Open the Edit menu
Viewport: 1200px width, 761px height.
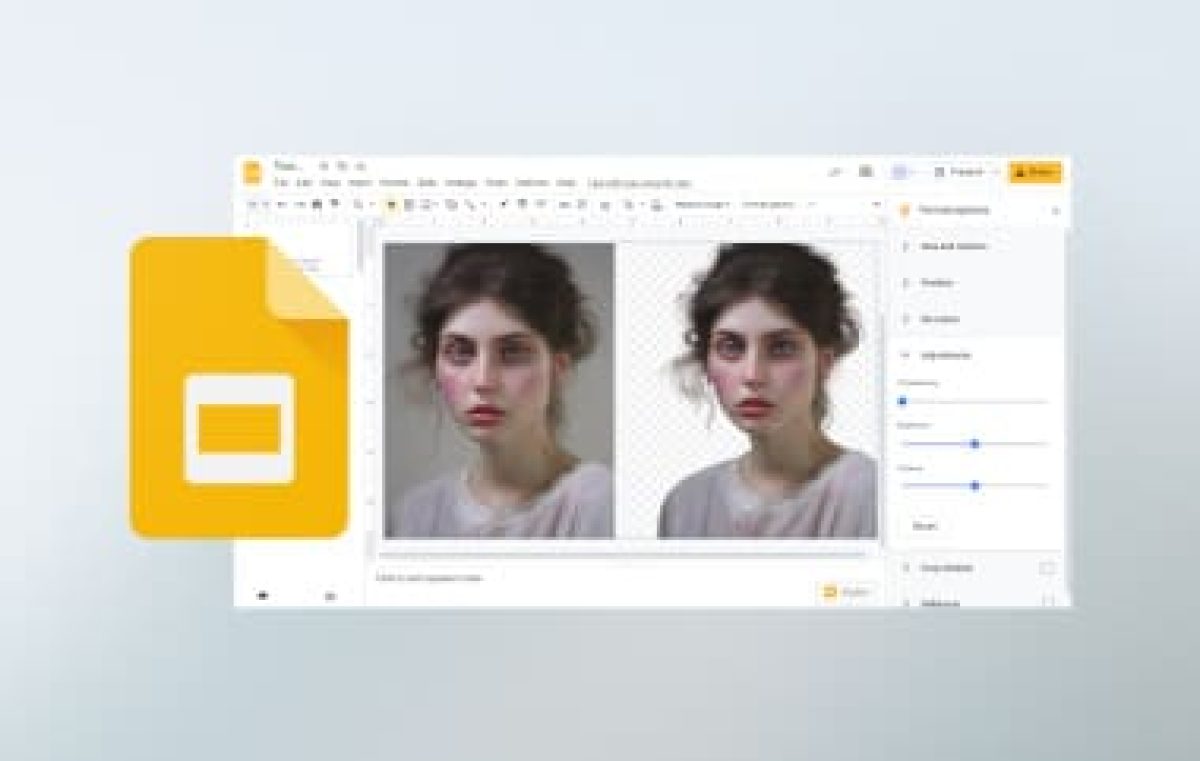click(x=306, y=184)
